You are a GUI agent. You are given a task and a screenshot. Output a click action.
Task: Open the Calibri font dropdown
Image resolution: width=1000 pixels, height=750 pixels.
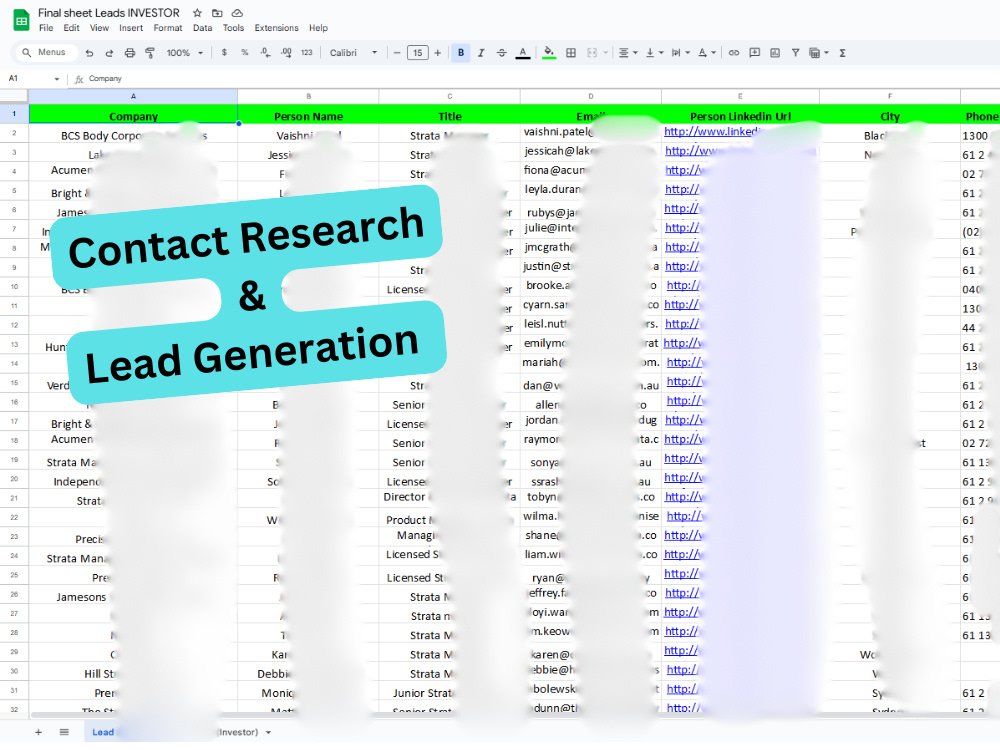[x=353, y=53]
